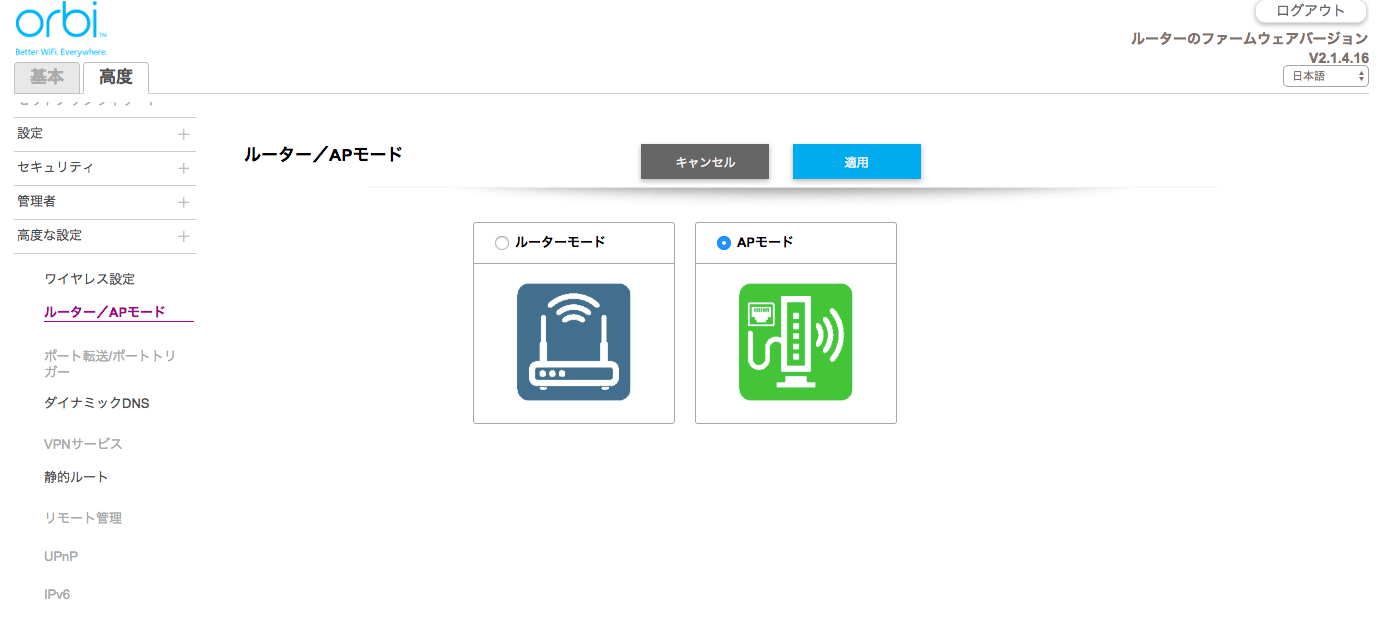Image resolution: width=1378 pixels, height=626 pixels.
Task: Click the blue router mode icon
Action: pos(573,342)
